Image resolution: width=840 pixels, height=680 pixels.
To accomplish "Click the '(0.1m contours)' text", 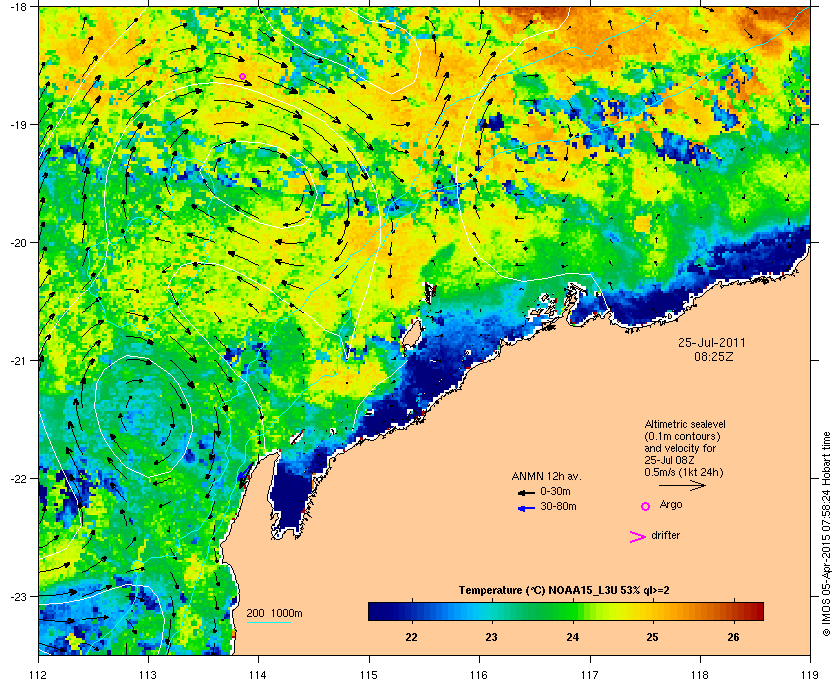I will tap(682, 436).
